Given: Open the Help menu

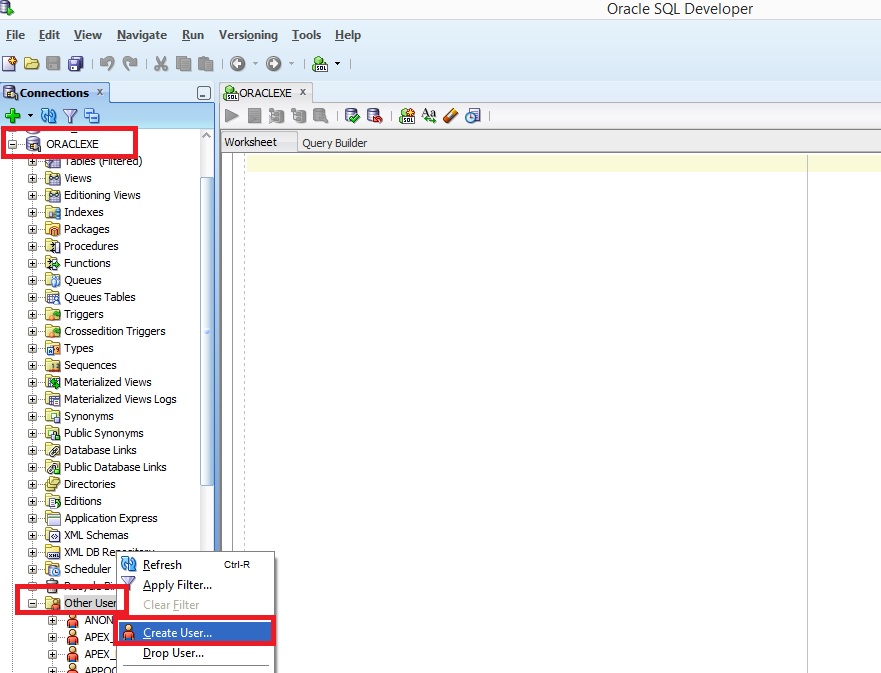Looking at the screenshot, I should point(348,35).
